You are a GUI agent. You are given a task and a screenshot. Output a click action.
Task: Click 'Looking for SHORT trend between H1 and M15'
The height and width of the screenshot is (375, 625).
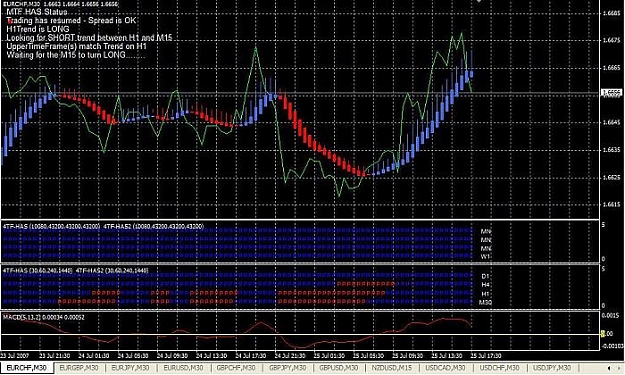click(89, 38)
